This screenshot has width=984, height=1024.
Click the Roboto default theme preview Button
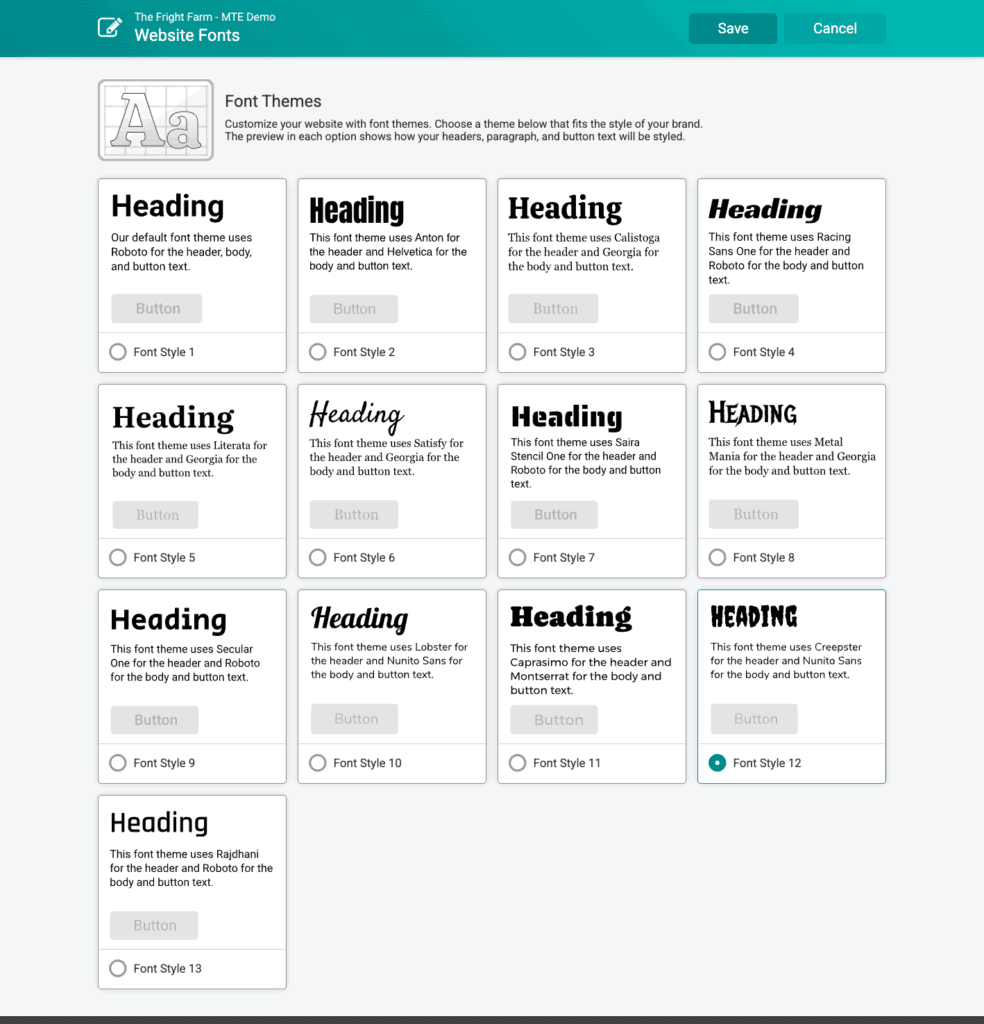click(x=157, y=308)
